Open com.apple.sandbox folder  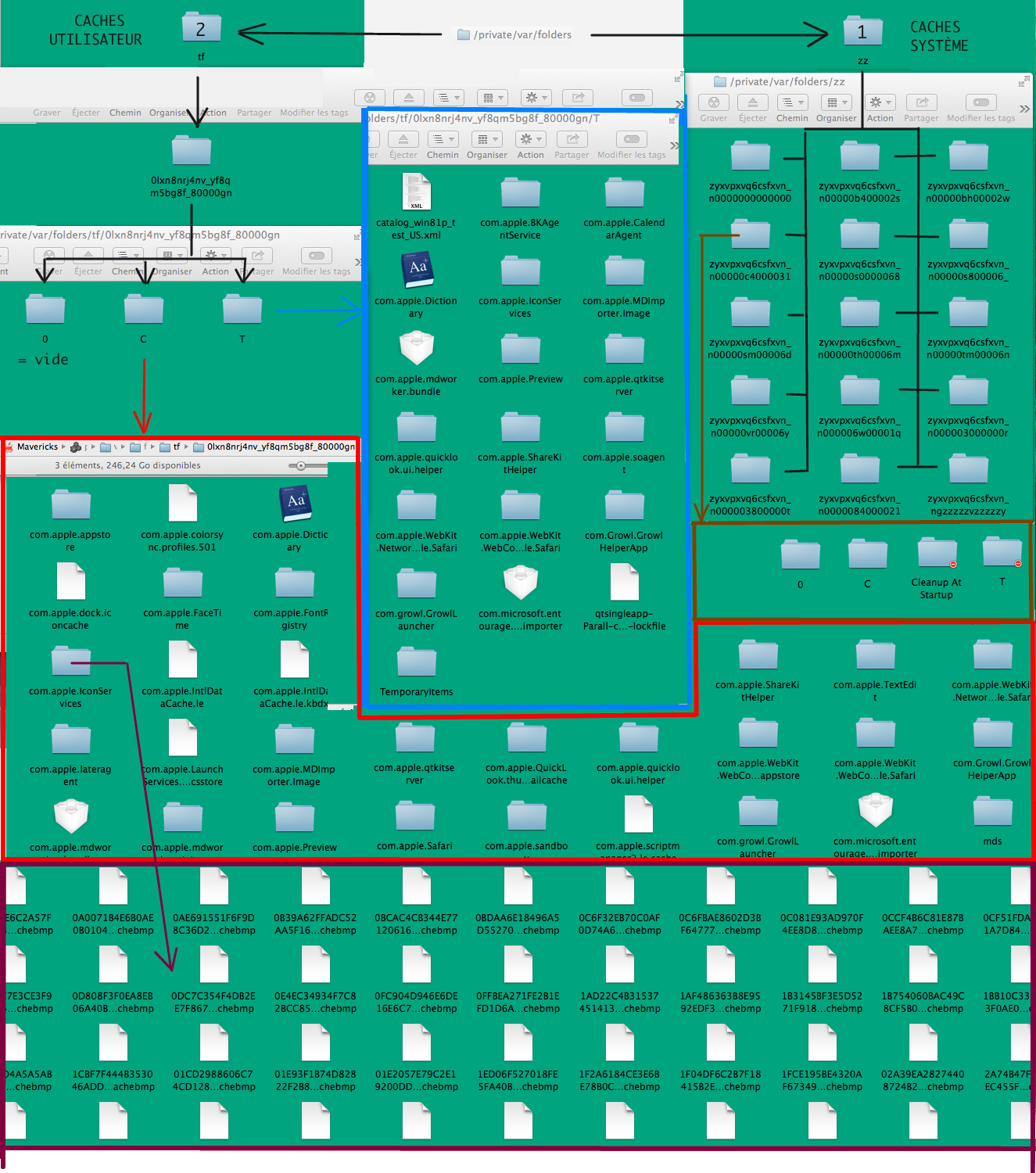526,816
